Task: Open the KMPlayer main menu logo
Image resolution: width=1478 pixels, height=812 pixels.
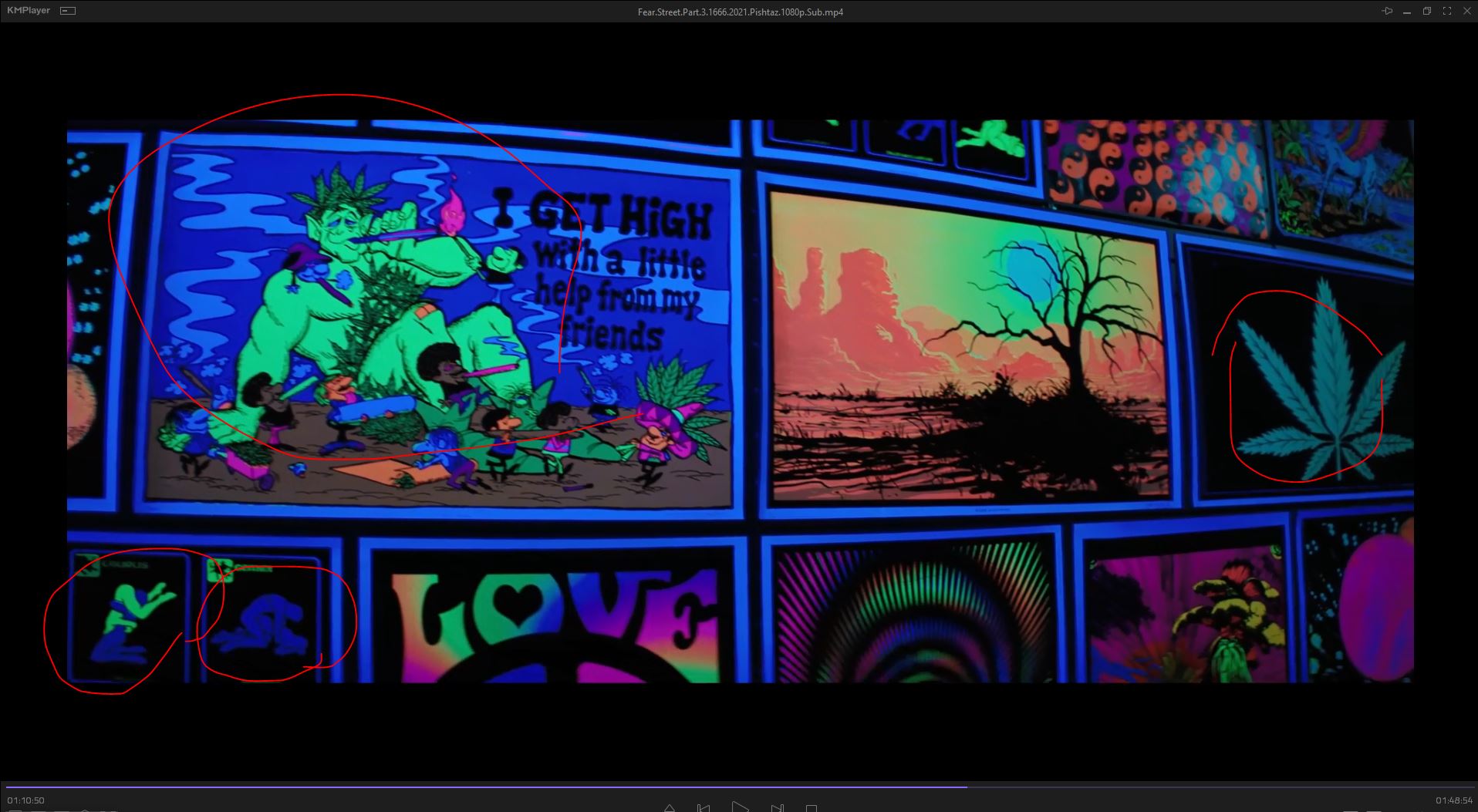Action: pos(29,11)
